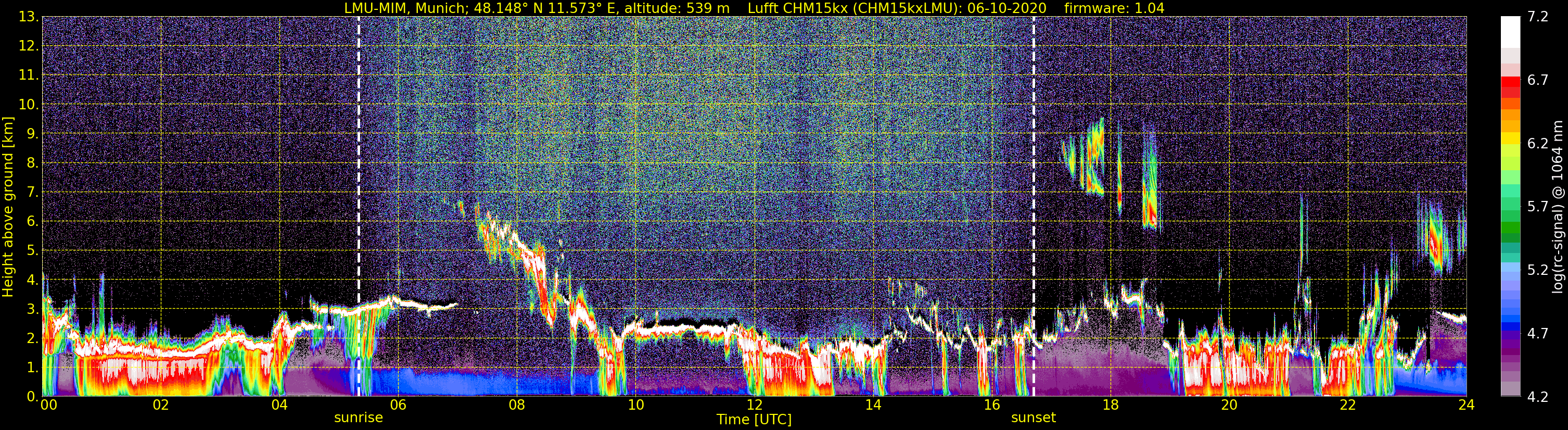Click the time tick label '12'
Viewport: 1568px width, 430px height.
point(754,406)
